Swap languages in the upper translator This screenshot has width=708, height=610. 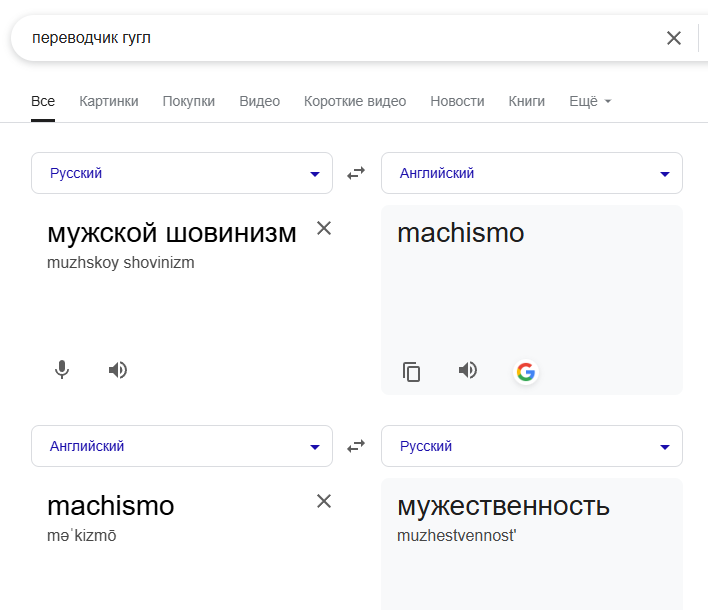point(356,173)
